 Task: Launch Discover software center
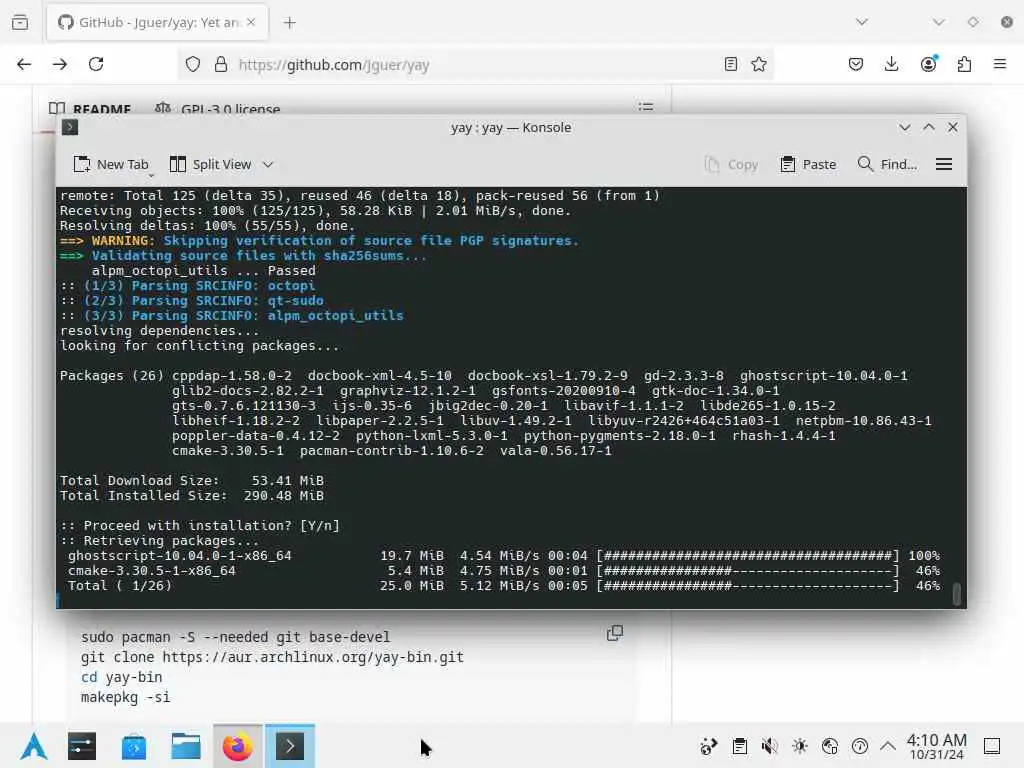pyautogui.click(x=134, y=746)
